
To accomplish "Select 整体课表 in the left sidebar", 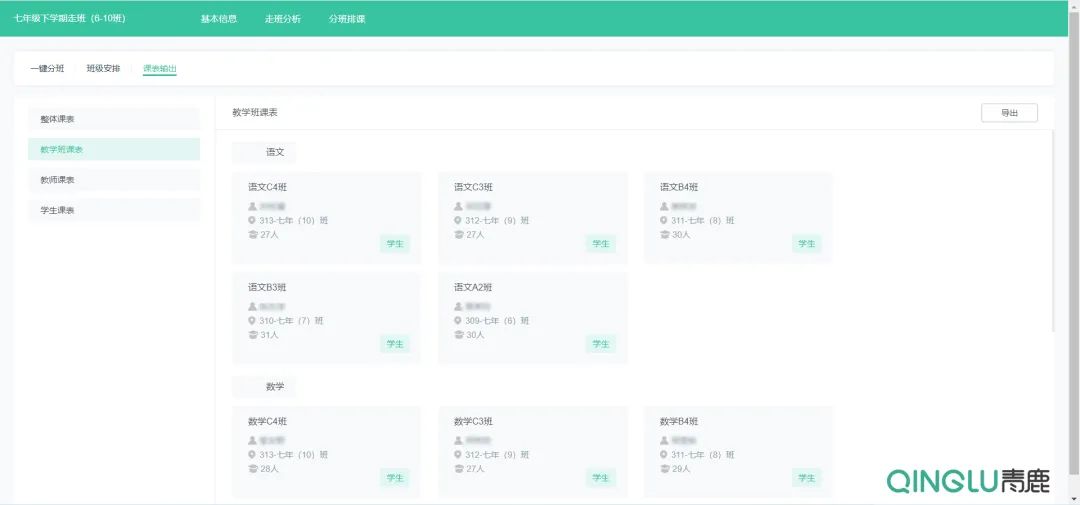I will 113,119.
